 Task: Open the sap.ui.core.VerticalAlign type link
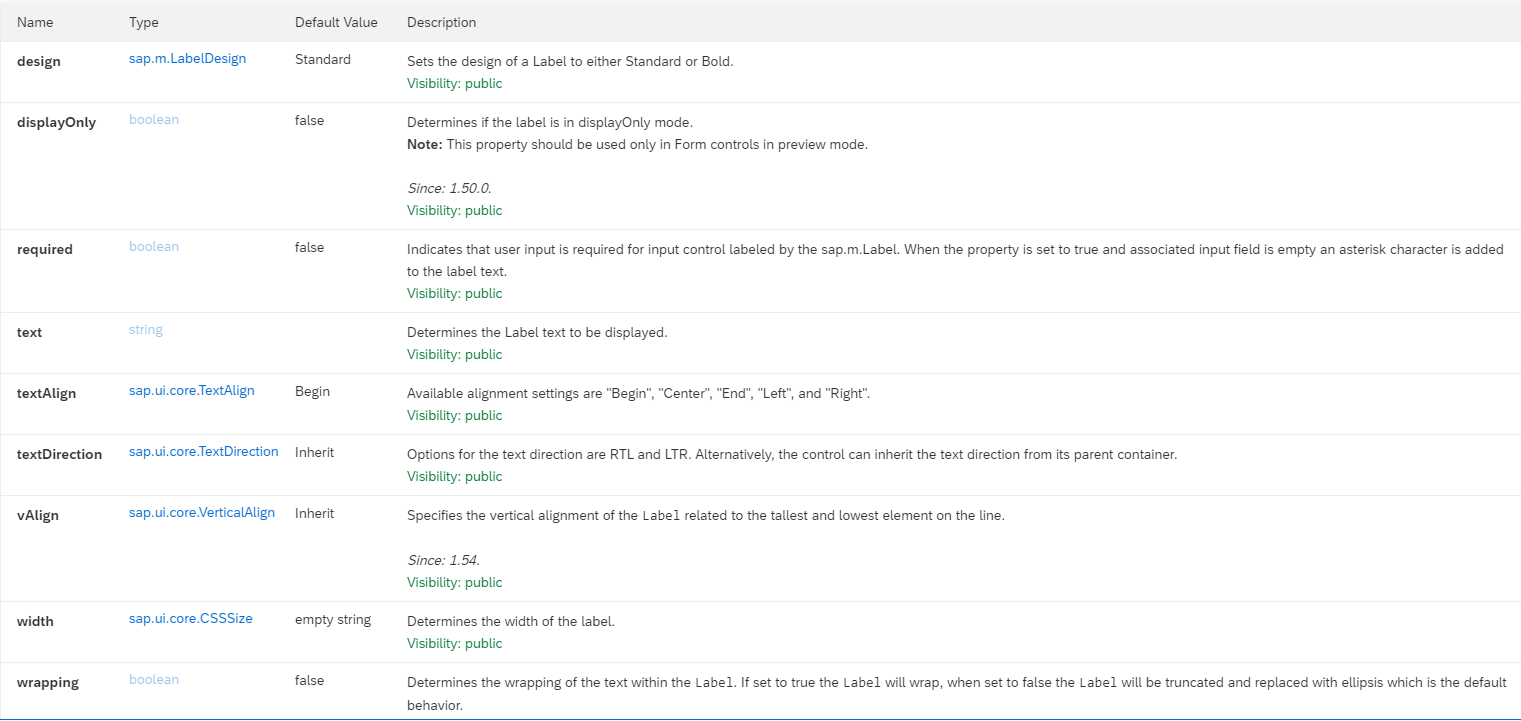[x=202, y=513]
